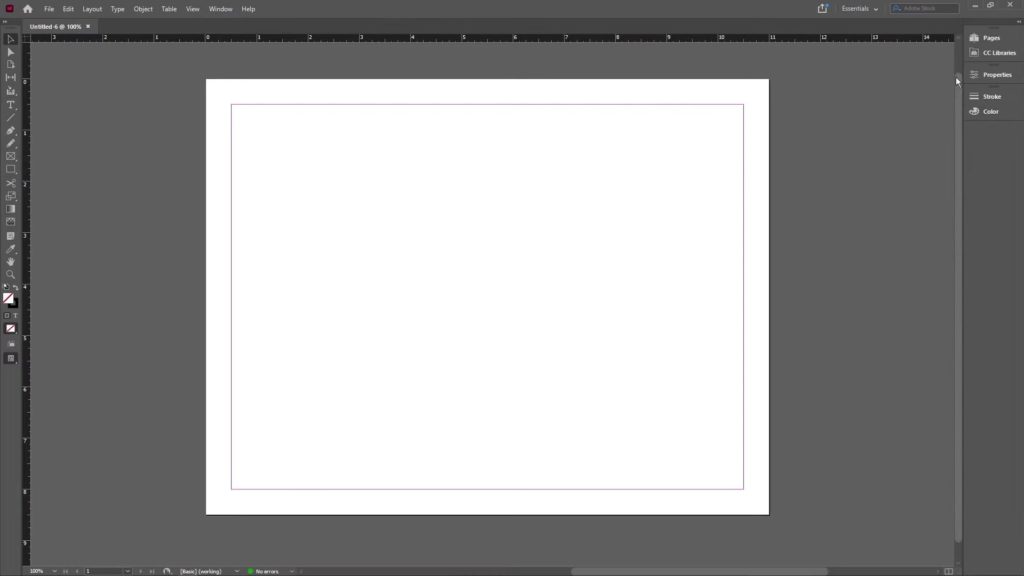
Task: Select the Pen tool
Action: (11, 129)
